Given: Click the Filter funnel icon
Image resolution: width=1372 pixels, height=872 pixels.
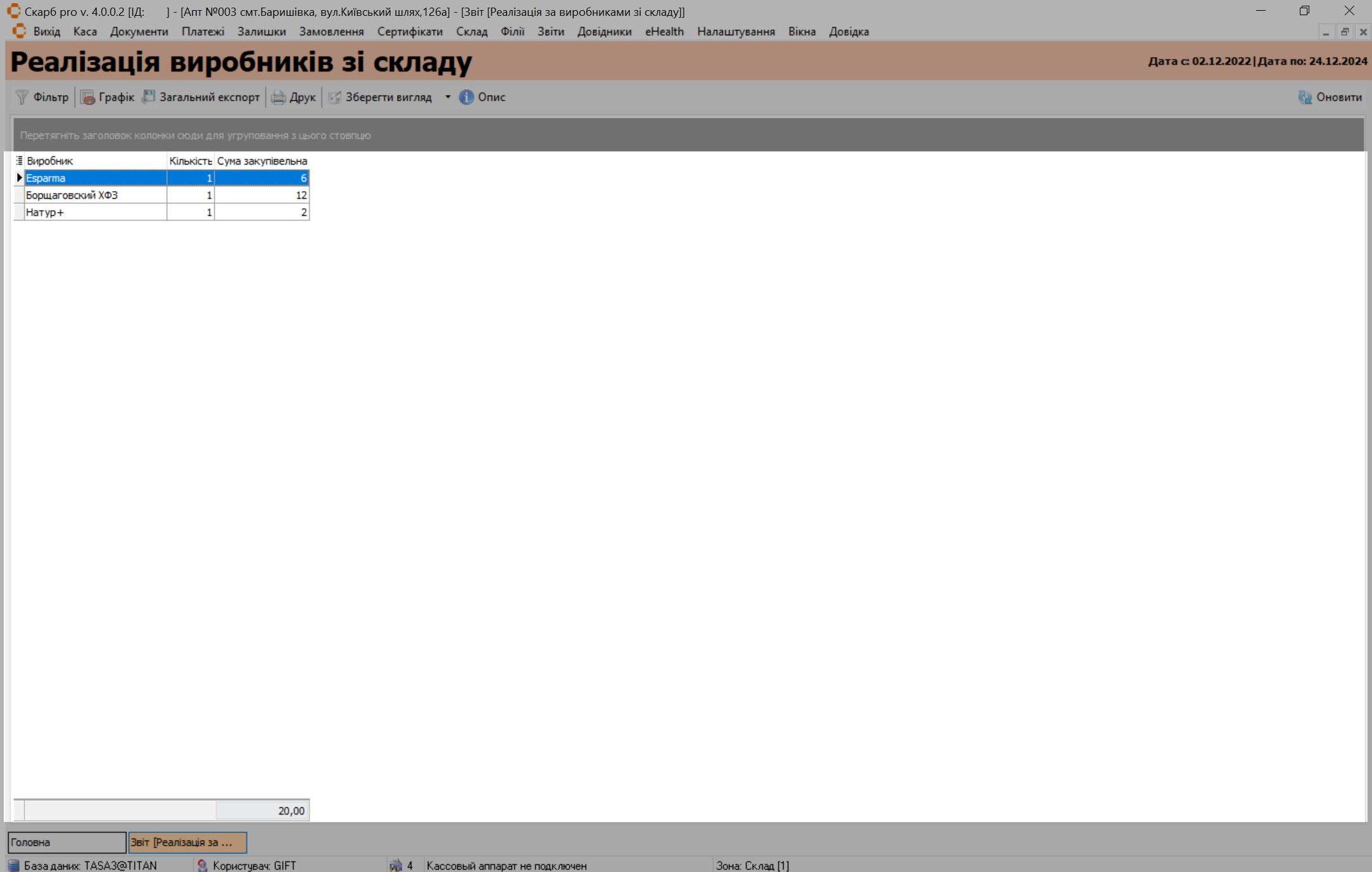Looking at the screenshot, I should pos(22,97).
